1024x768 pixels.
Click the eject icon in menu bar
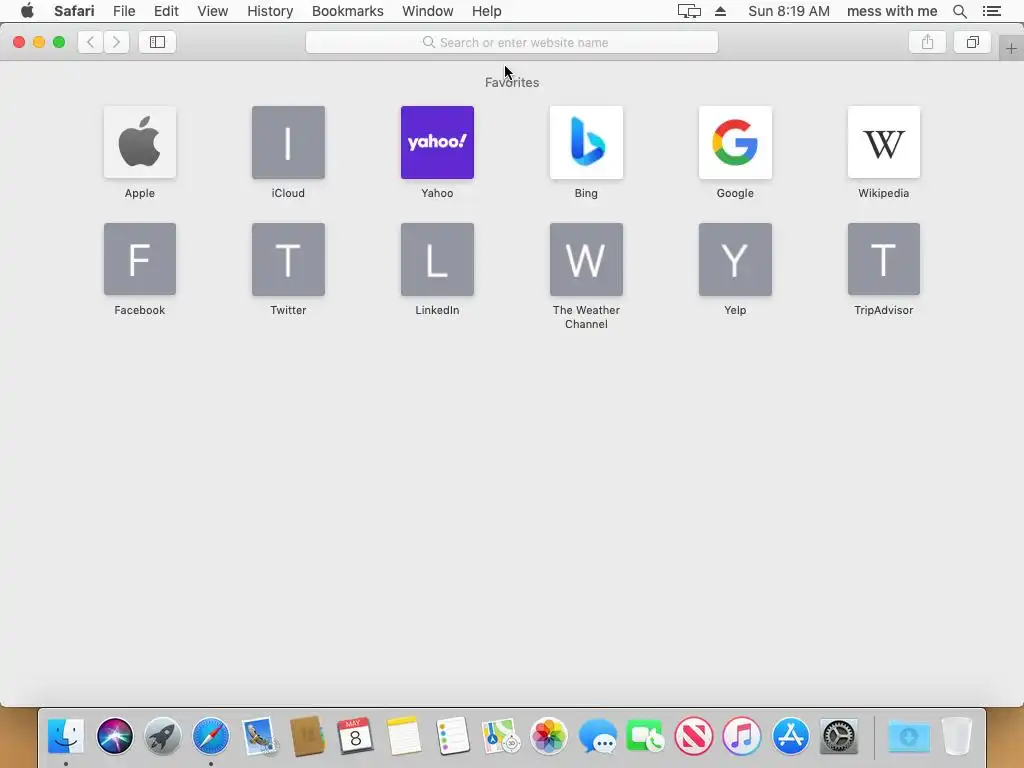click(720, 11)
